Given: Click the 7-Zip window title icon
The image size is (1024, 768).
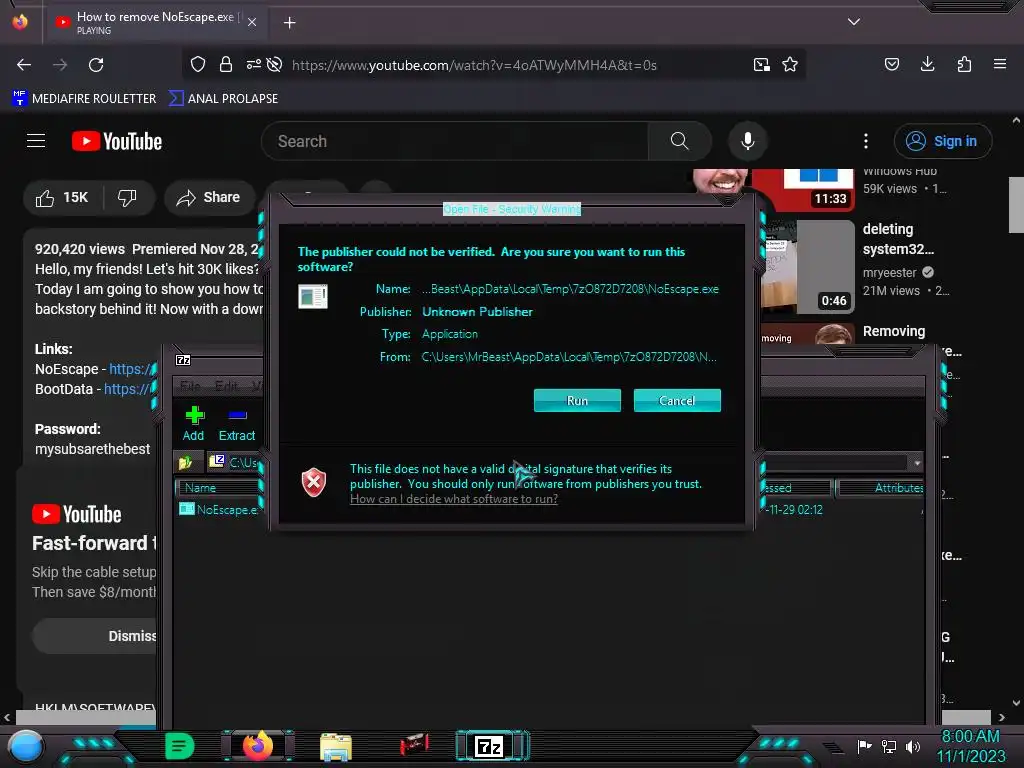Looking at the screenshot, I should pos(184,360).
